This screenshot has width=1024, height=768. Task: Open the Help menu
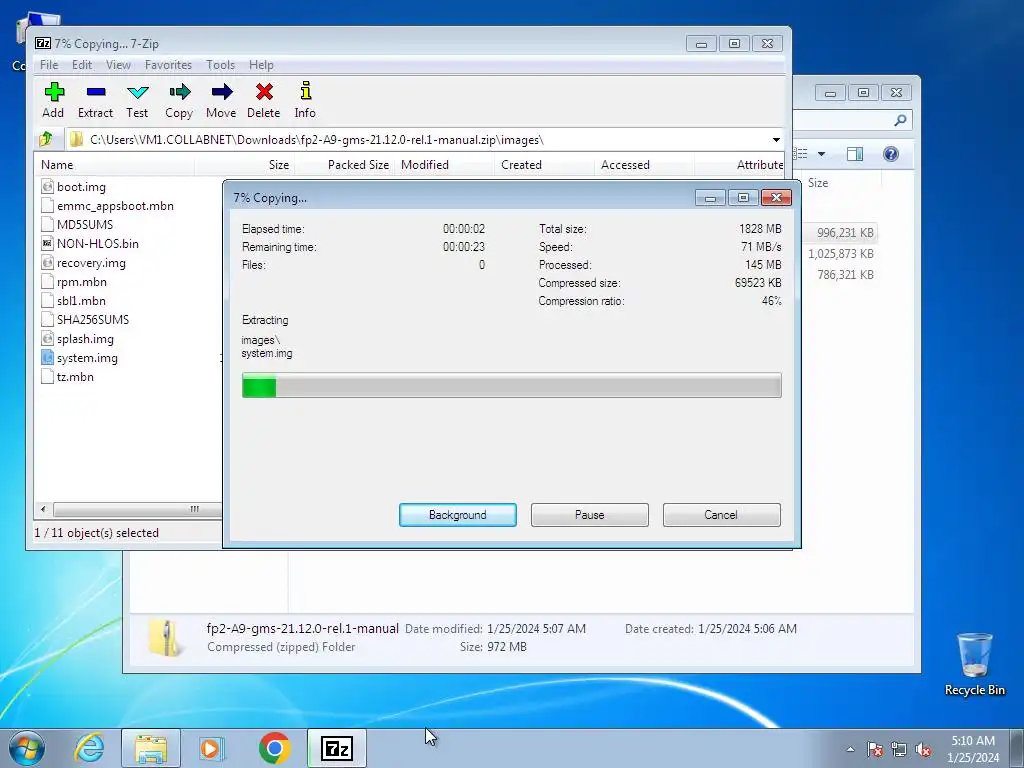[x=261, y=65]
